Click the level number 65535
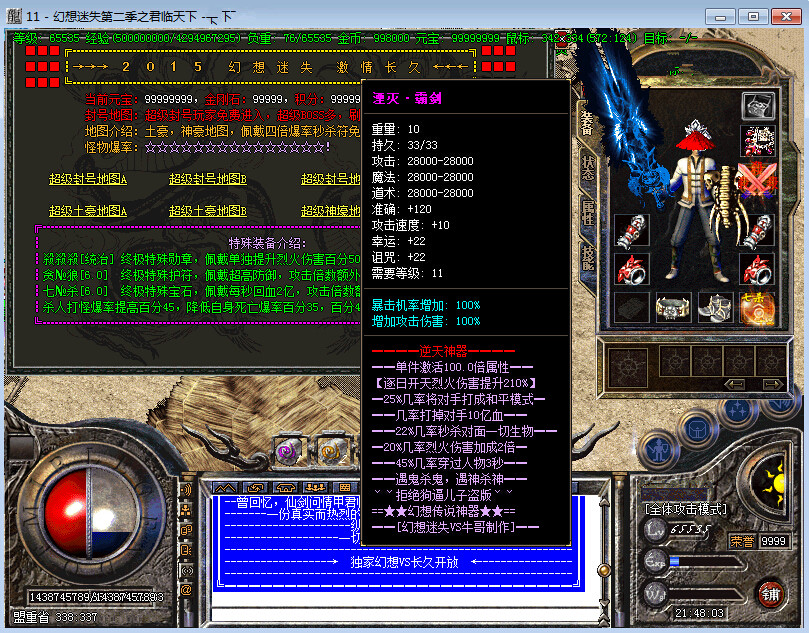809x633 pixels. 690,529
